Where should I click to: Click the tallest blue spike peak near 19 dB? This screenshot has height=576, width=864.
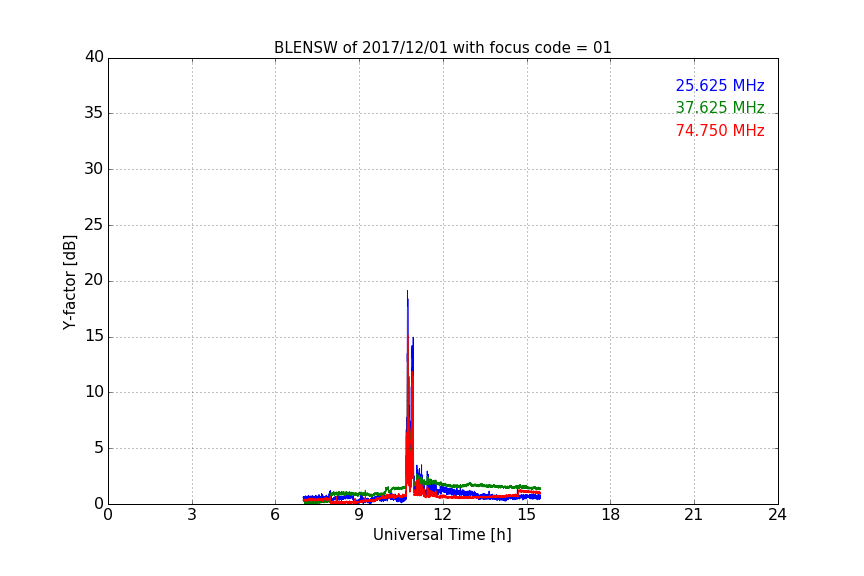(x=407, y=292)
